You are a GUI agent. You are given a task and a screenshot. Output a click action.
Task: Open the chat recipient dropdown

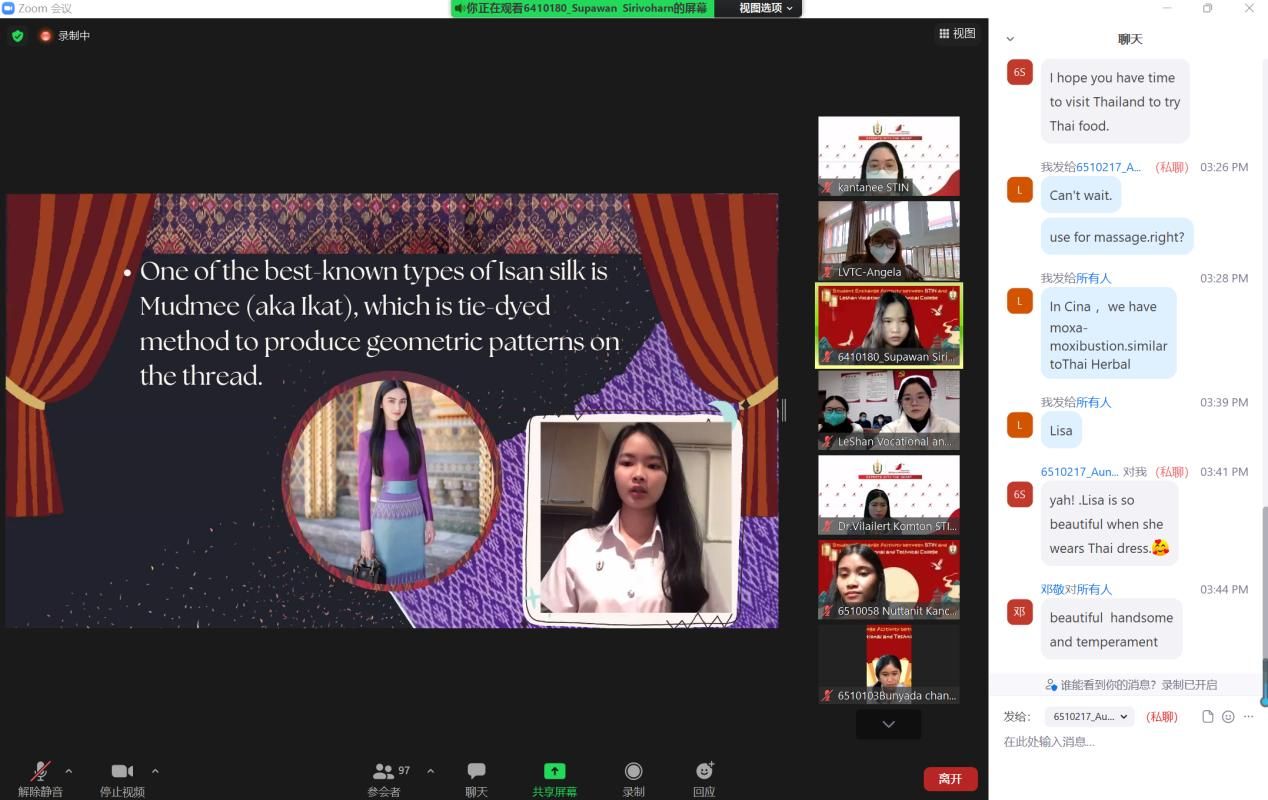click(1090, 717)
